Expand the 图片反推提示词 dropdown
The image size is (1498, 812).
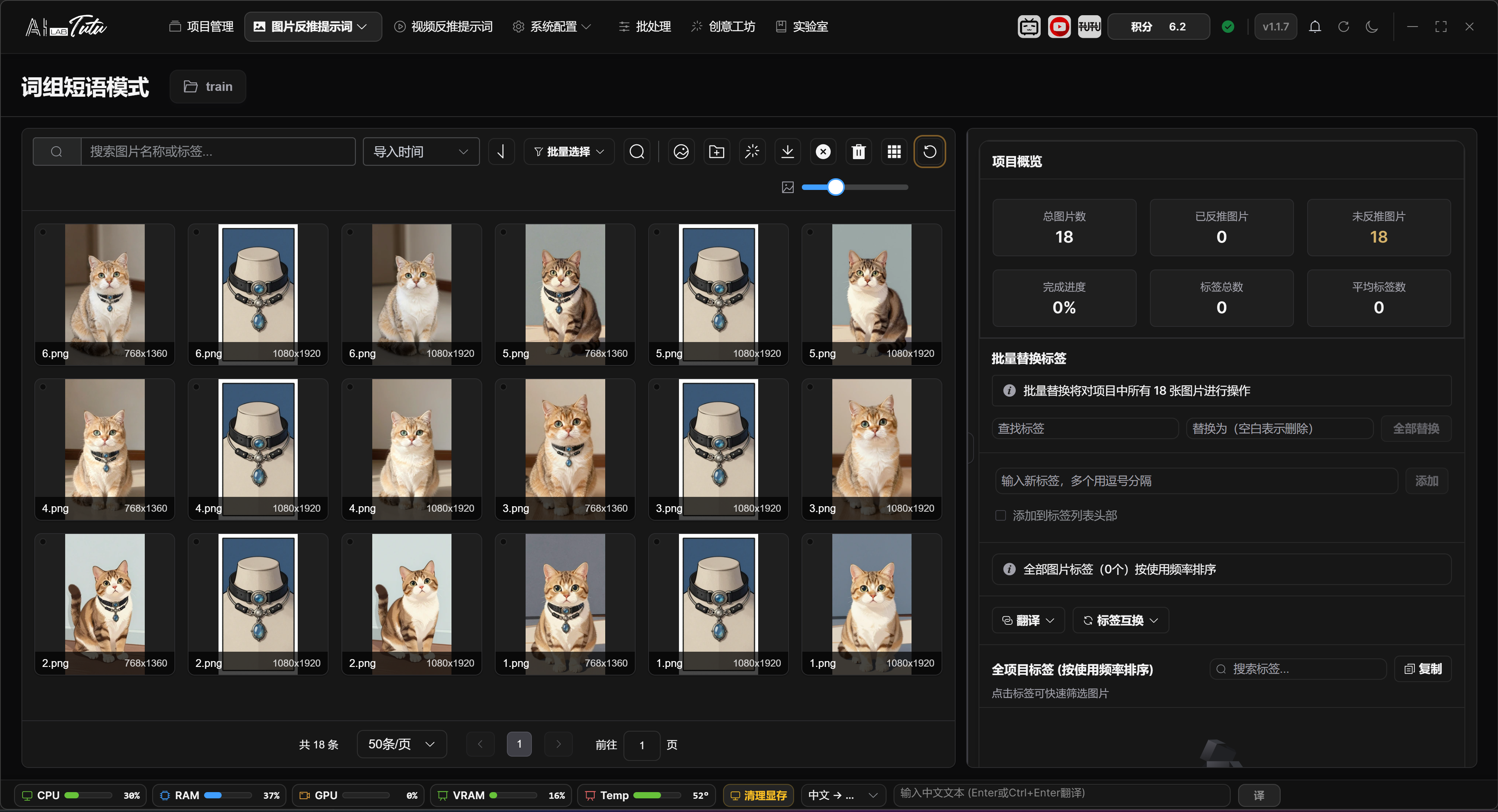coord(313,27)
